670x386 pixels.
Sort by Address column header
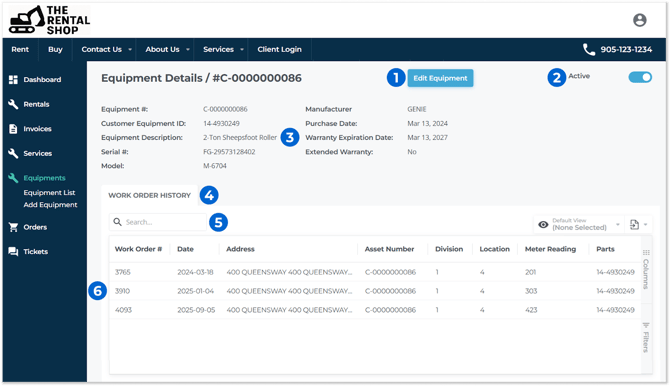pos(240,249)
